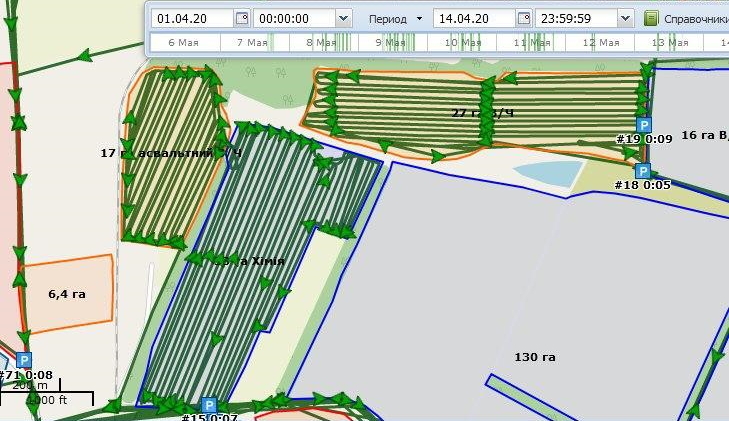This screenshot has height=421, width=729.
Task: Click the start date field 01.04.20
Action: [192, 18]
